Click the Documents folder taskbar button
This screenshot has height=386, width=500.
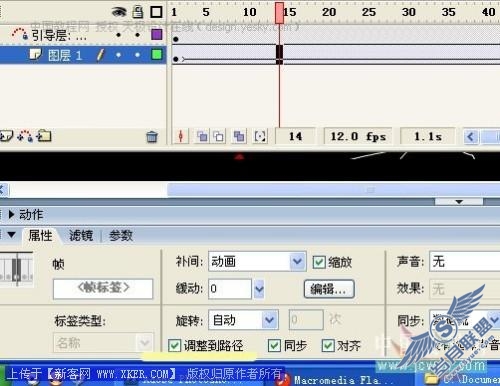[463, 379]
